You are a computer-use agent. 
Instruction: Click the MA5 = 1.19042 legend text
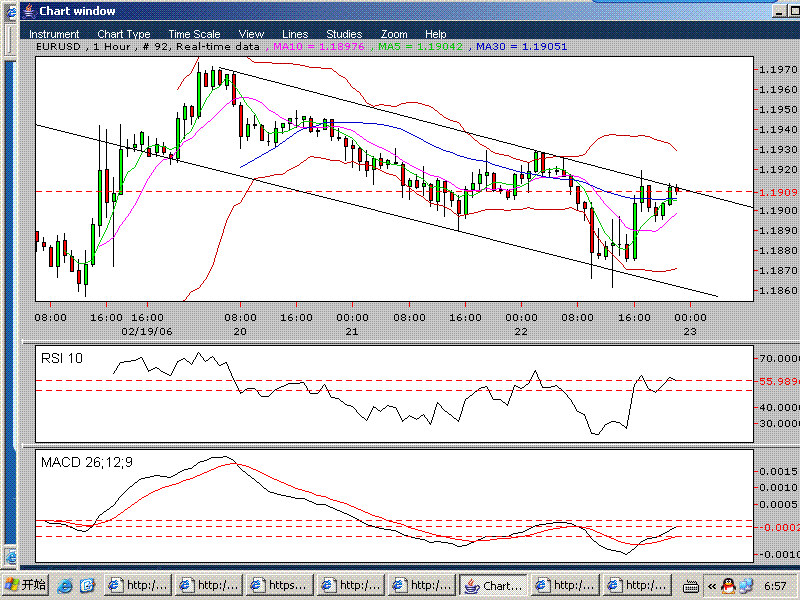420,46
